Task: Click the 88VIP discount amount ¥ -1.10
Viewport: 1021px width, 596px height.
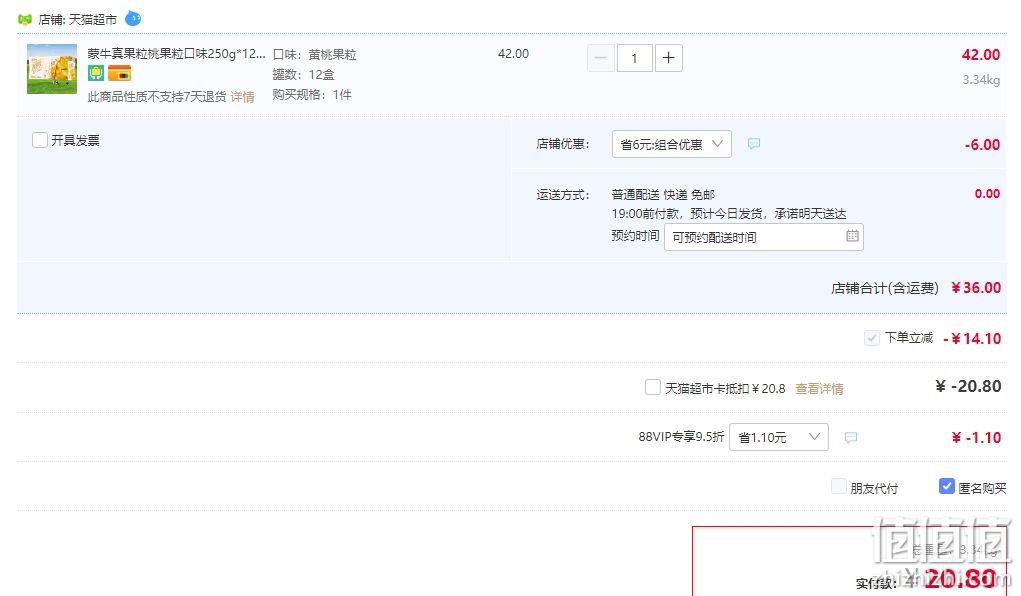Action: (975, 437)
